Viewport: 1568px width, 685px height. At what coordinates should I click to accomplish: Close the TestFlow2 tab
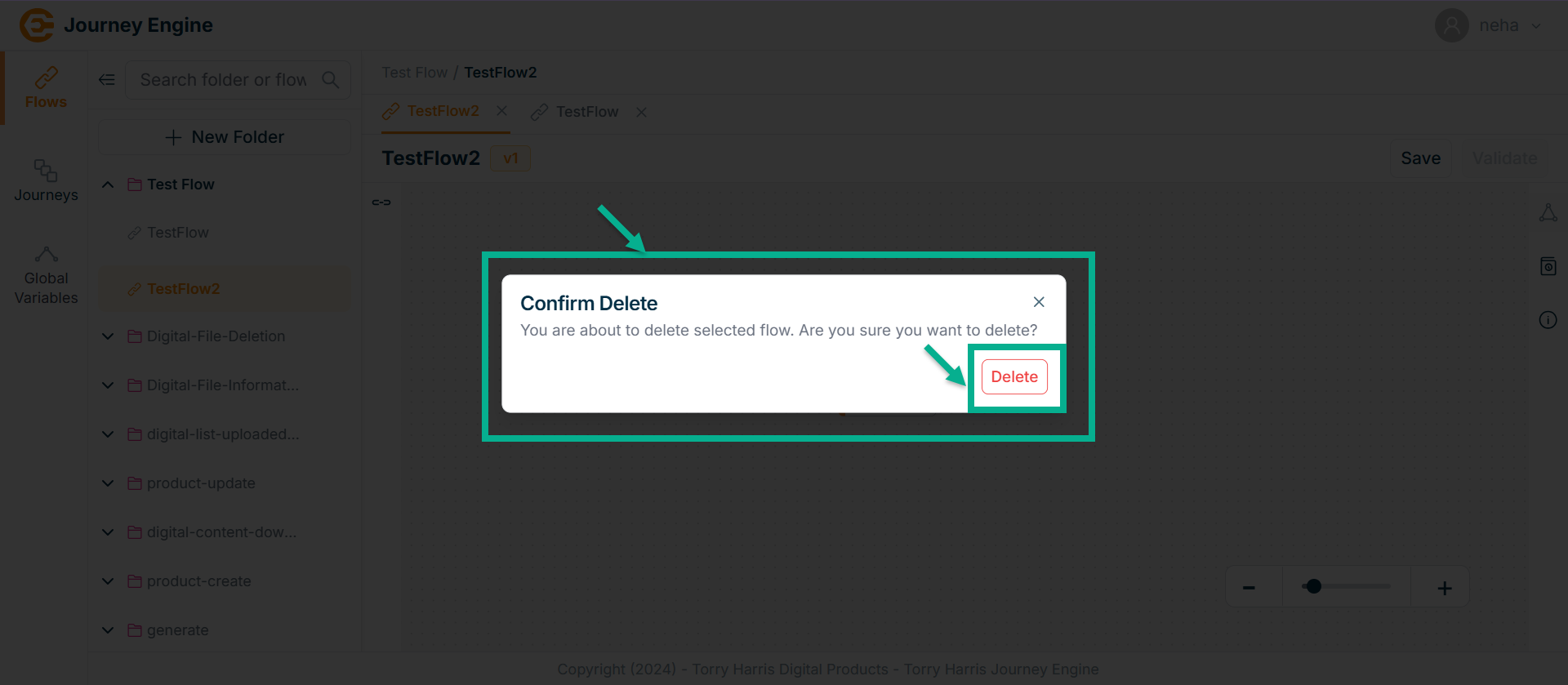point(501,111)
